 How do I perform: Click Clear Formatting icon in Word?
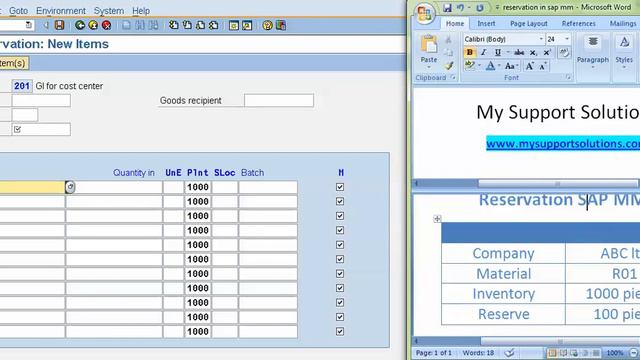coord(564,52)
